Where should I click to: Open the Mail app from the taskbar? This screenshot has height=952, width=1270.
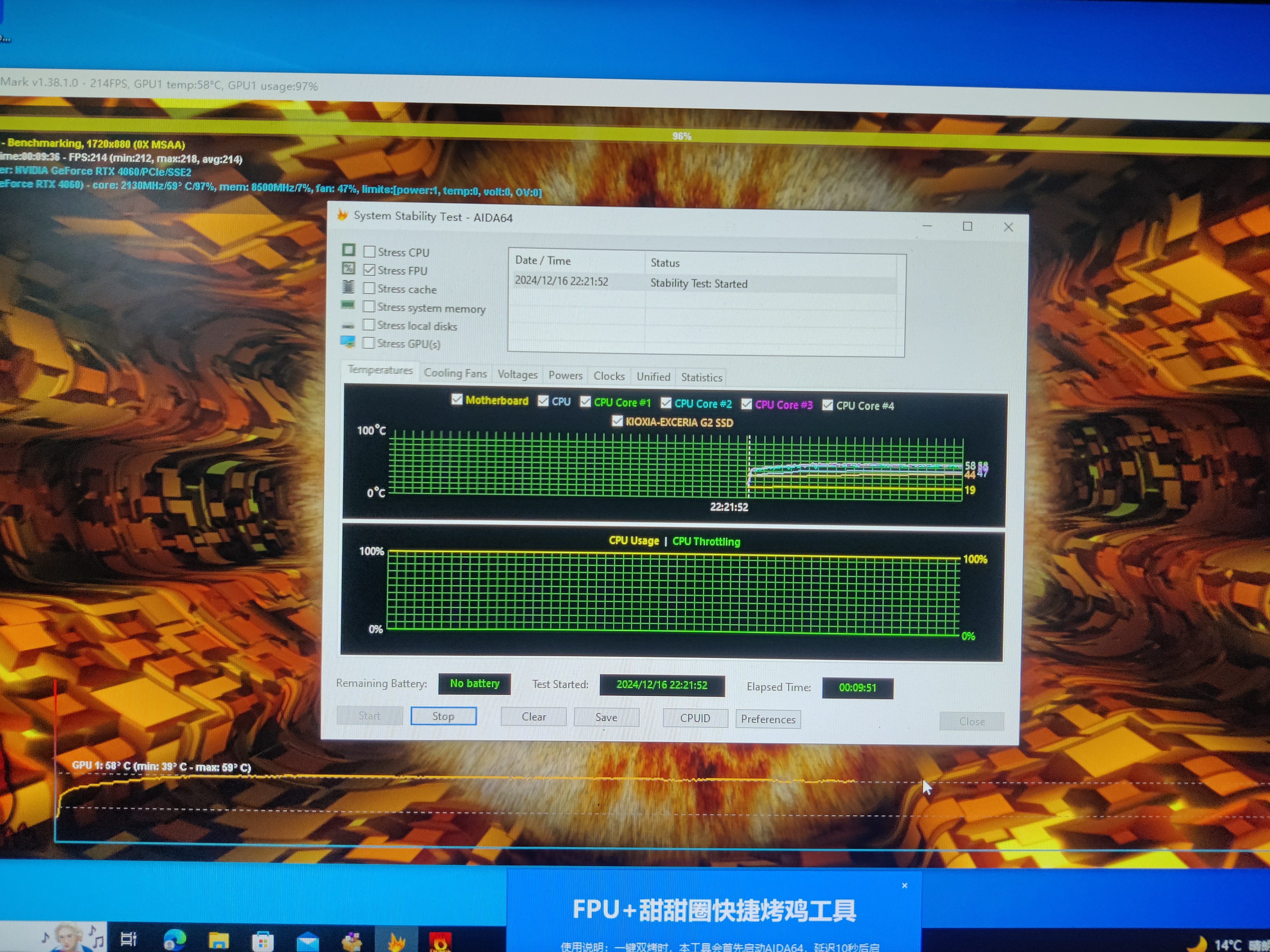pos(308,941)
